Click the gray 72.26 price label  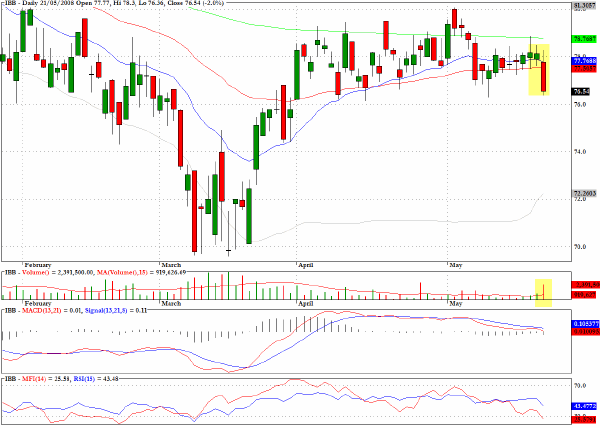click(x=584, y=194)
